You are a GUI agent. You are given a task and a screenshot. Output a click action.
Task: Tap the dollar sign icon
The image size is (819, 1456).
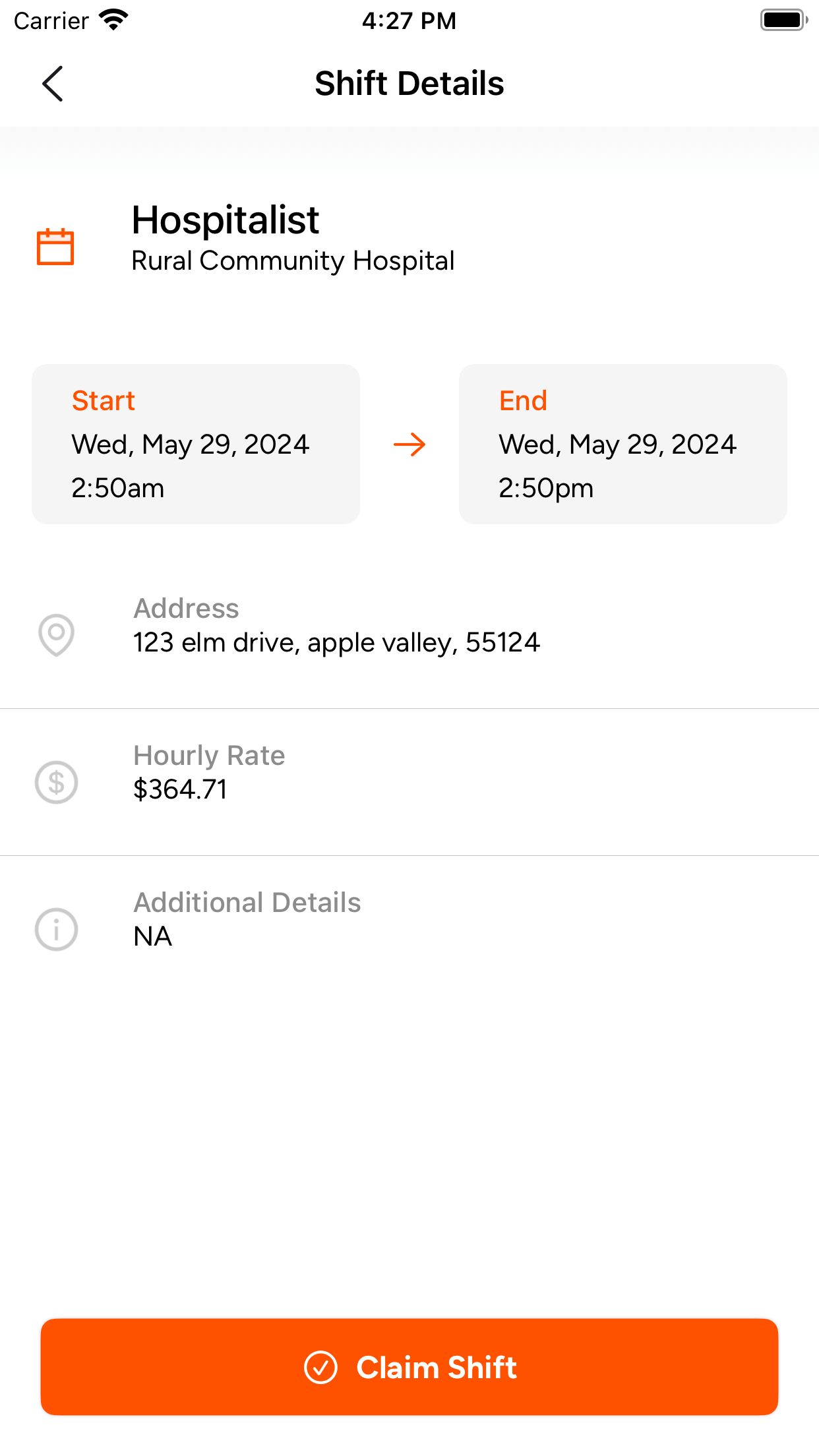pyautogui.click(x=56, y=782)
